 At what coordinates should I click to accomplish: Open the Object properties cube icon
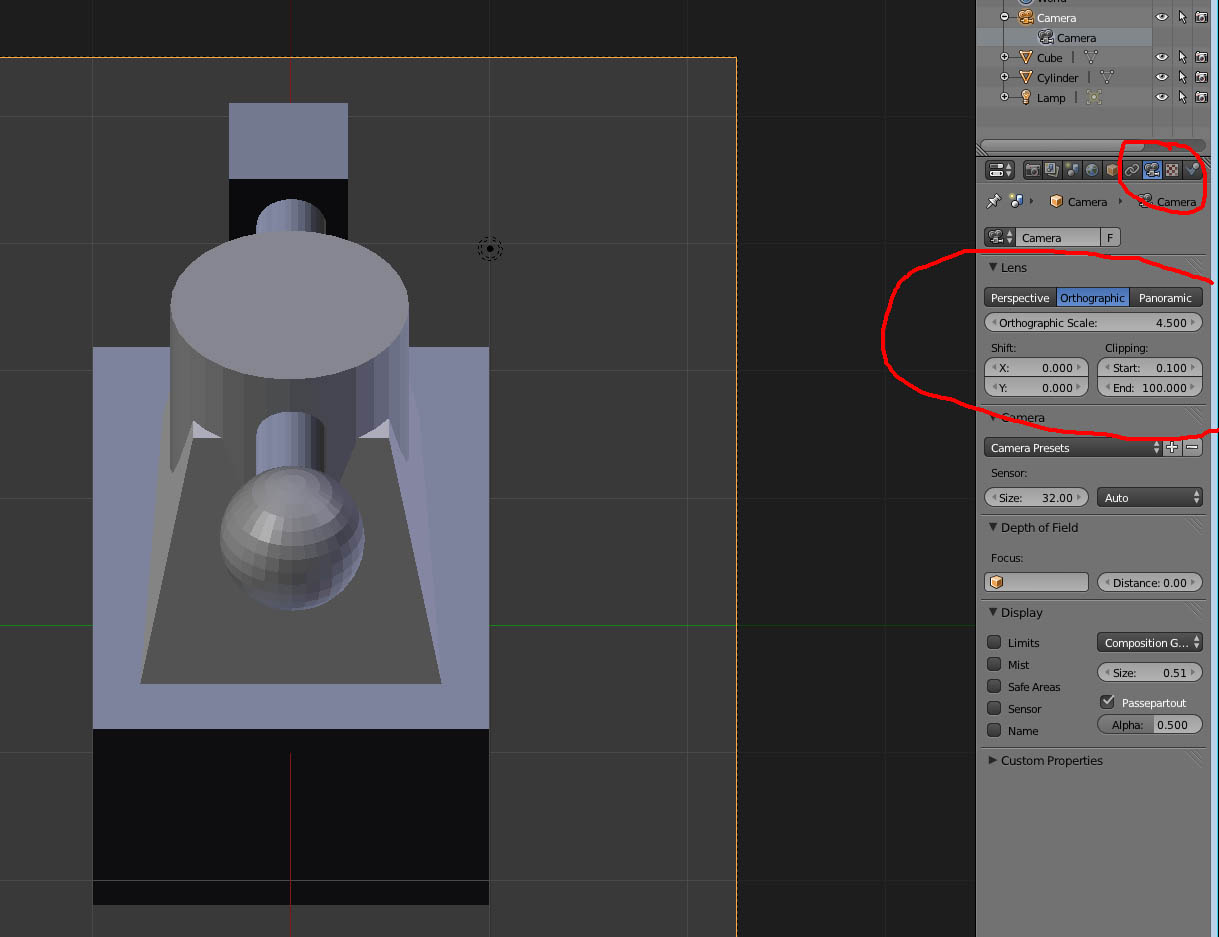point(1111,170)
